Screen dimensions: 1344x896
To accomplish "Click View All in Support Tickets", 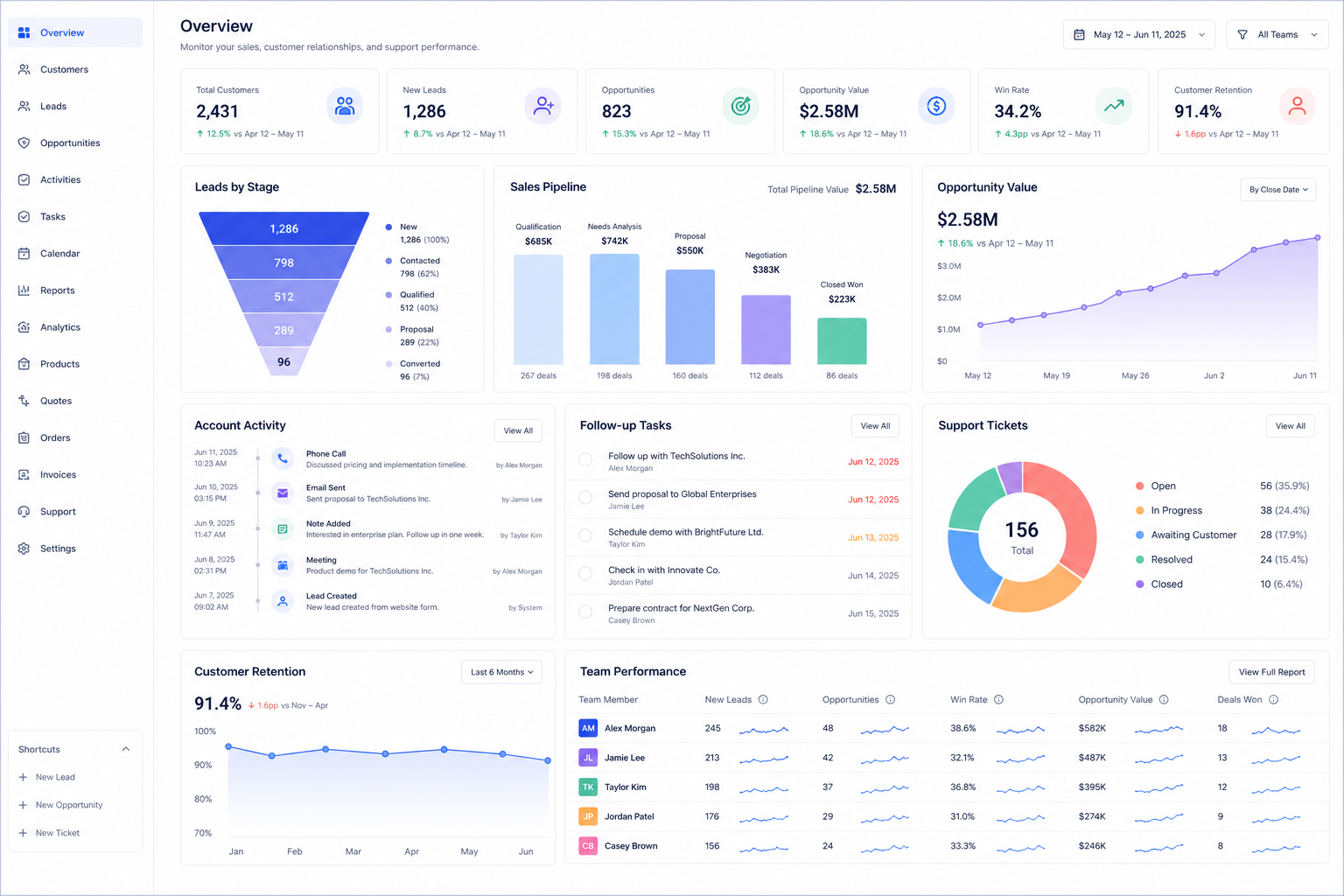I will click(x=1290, y=426).
